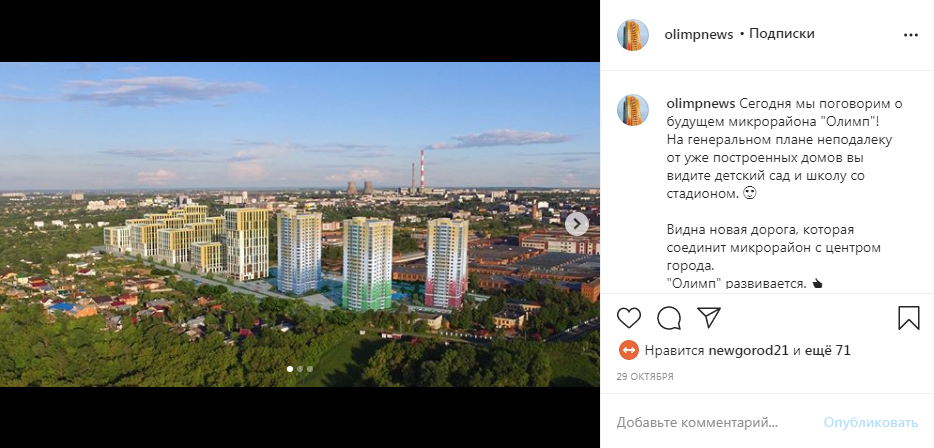Share post using paper plane icon

(709, 318)
